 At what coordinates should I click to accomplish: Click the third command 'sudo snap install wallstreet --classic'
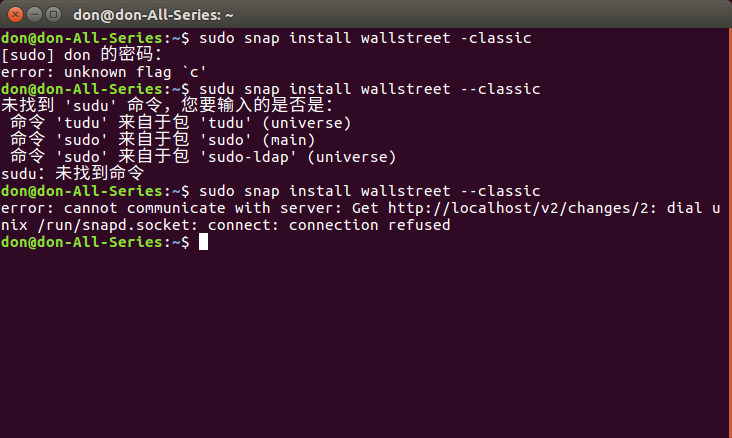370,191
